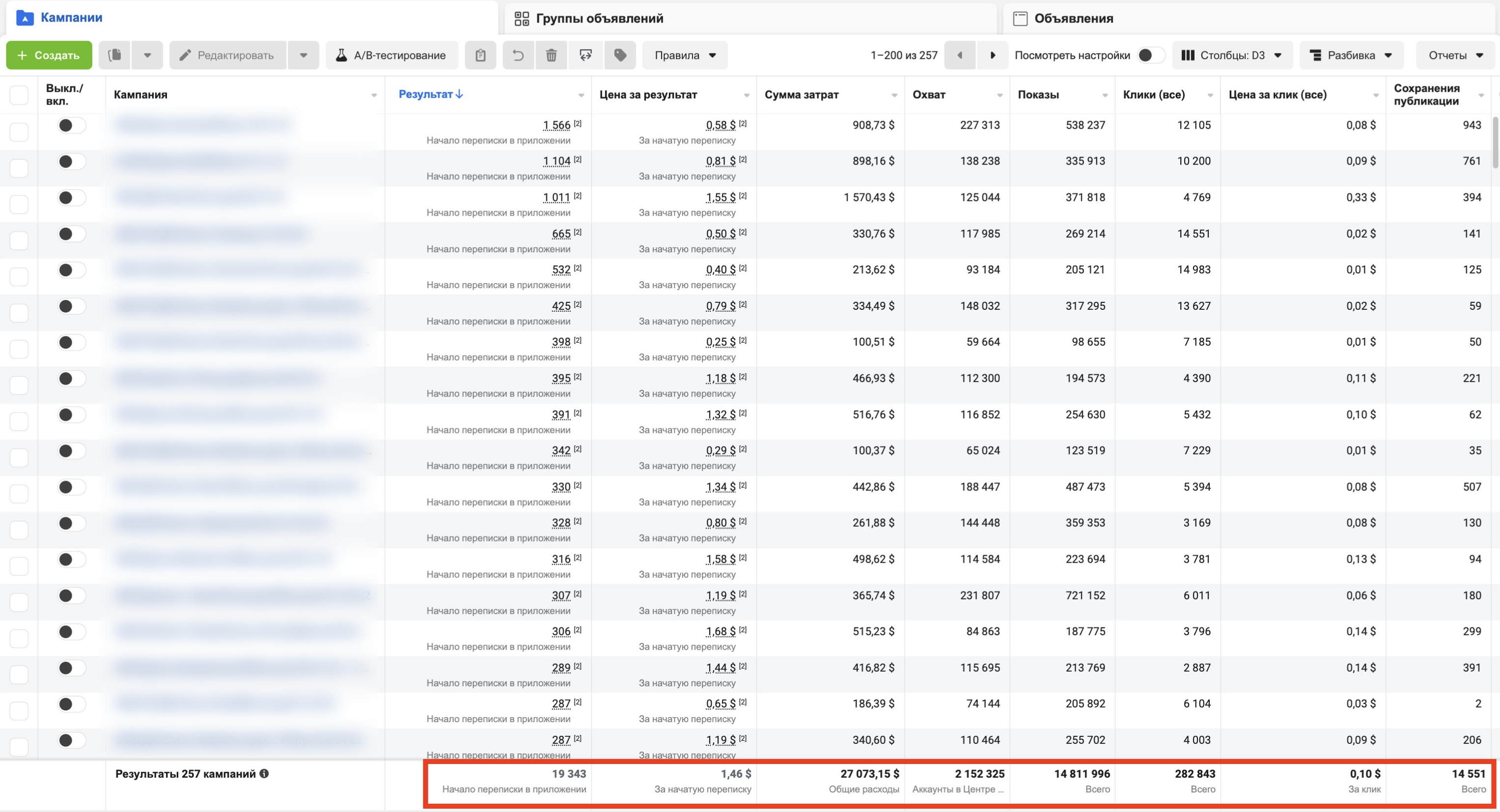Click the vertical scrollbar of the table

click(x=1496, y=142)
